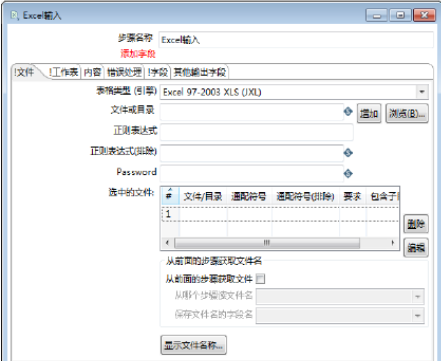This screenshot has height=361, width=441.
Task: Minimize the Excel输入 window
Action: 377,15
